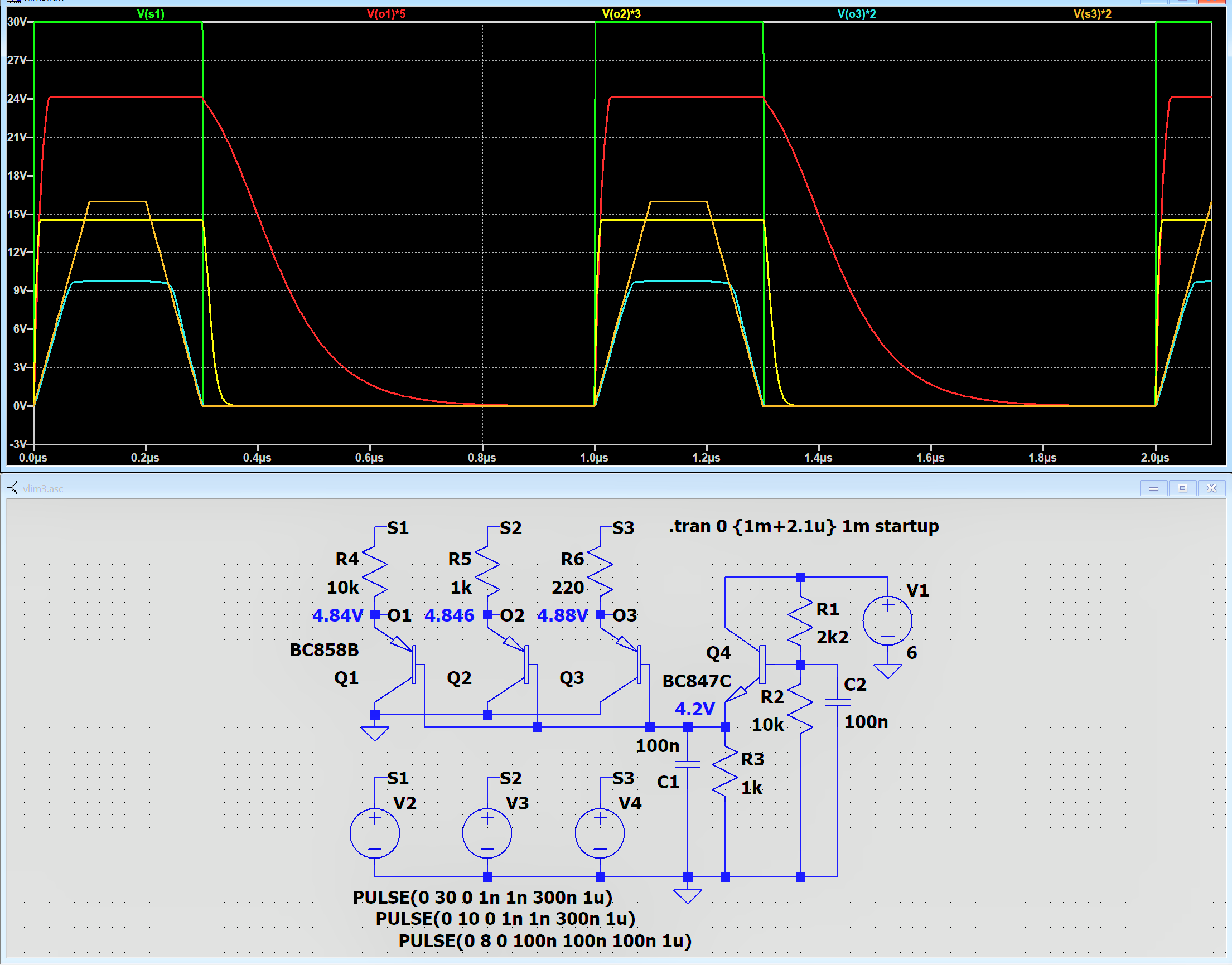Select the C2 100n capacitor symbol

(x=837, y=702)
